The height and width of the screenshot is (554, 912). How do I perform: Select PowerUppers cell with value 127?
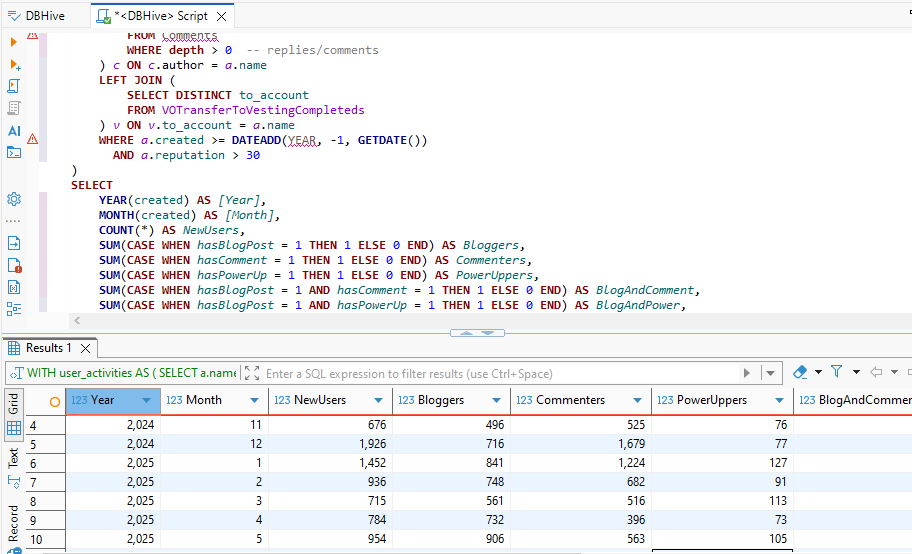point(722,463)
